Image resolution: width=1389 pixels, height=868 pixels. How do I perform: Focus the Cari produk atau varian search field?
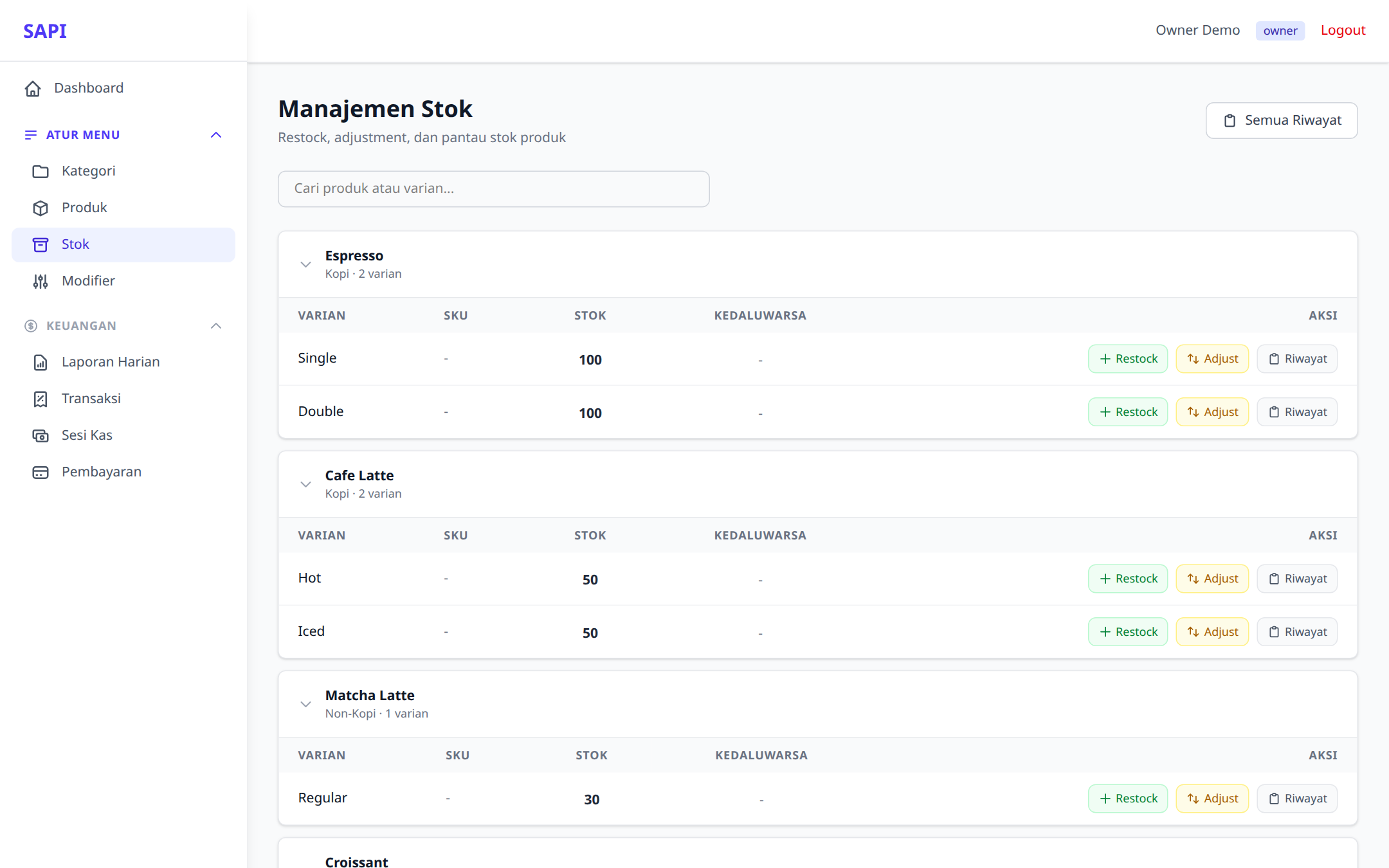point(494,189)
